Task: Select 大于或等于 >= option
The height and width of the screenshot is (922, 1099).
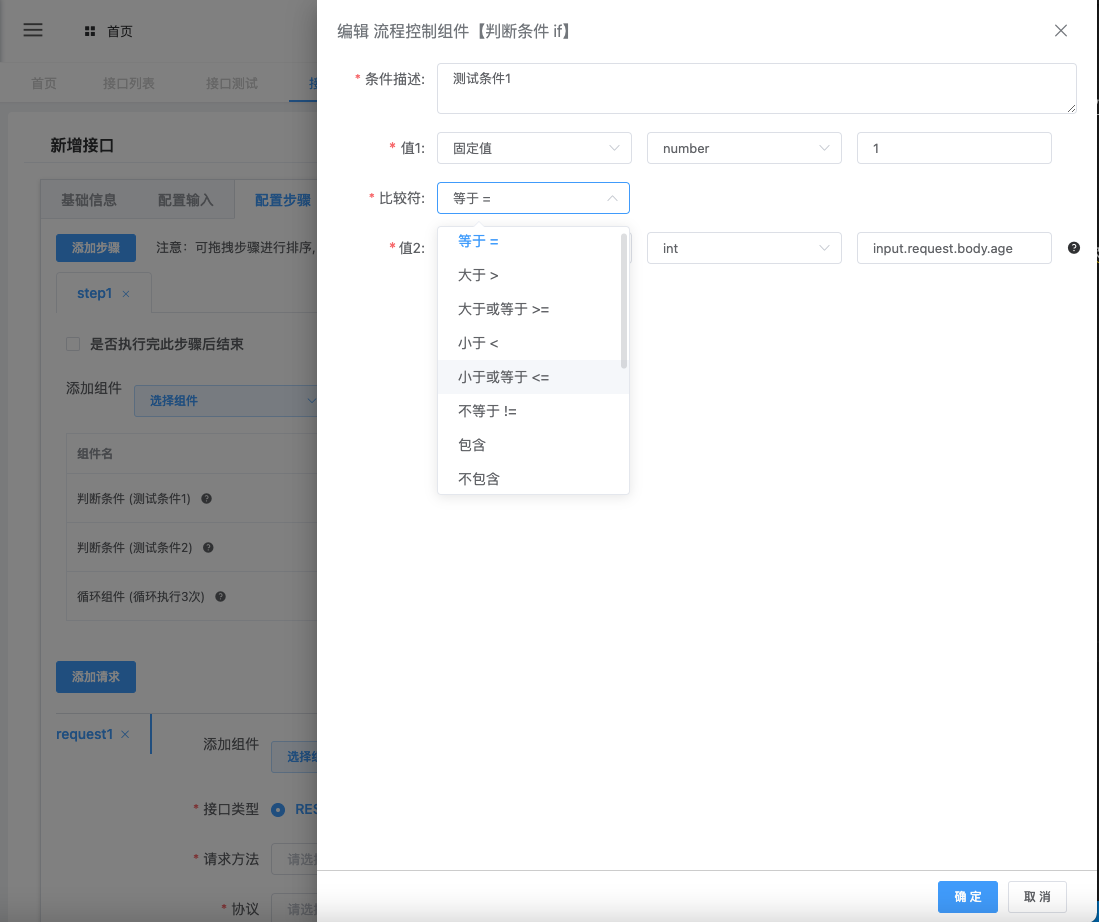Action: [x=529, y=309]
